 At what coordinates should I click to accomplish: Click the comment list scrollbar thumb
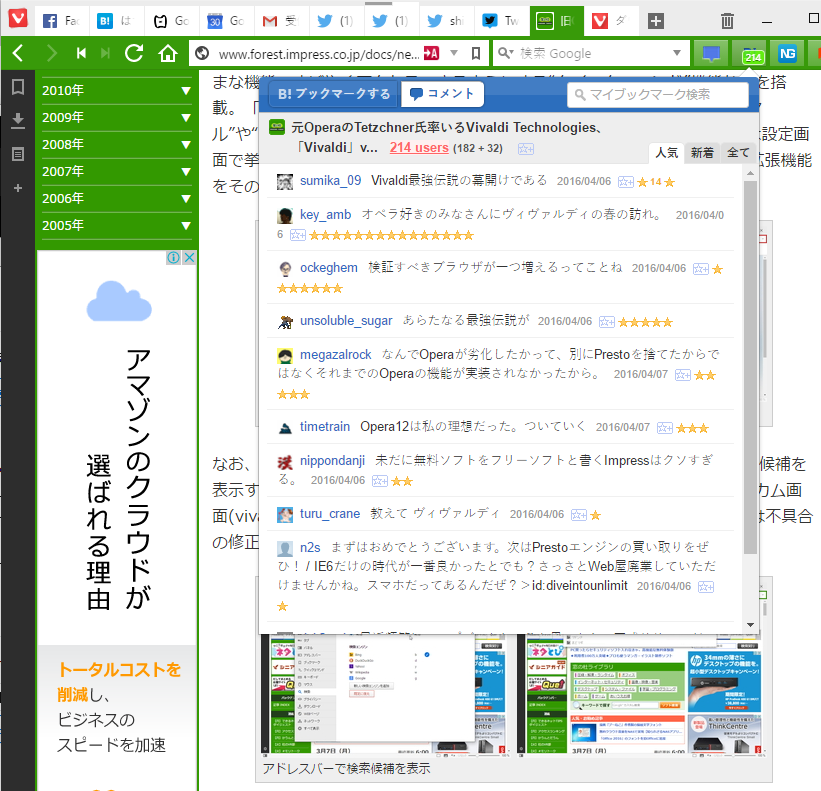click(750, 366)
